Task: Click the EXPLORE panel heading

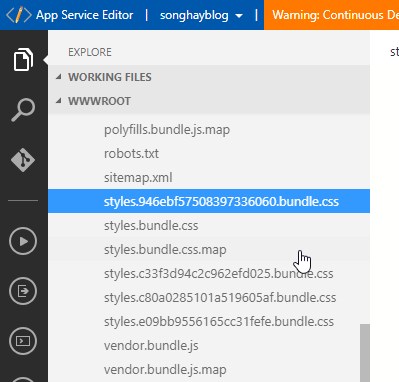Action: (x=90, y=52)
